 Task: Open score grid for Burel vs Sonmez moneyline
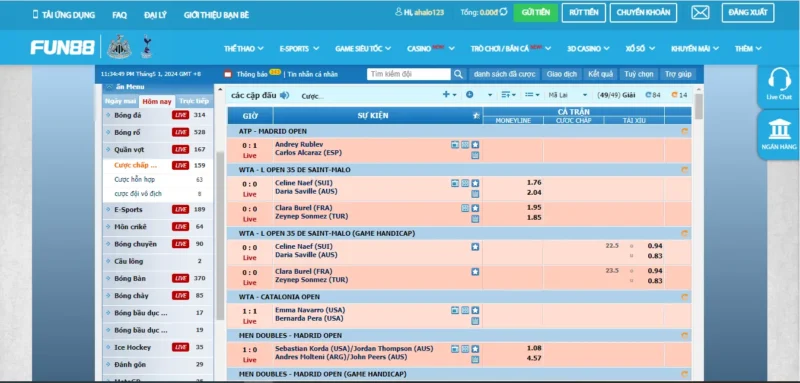click(x=465, y=208)
